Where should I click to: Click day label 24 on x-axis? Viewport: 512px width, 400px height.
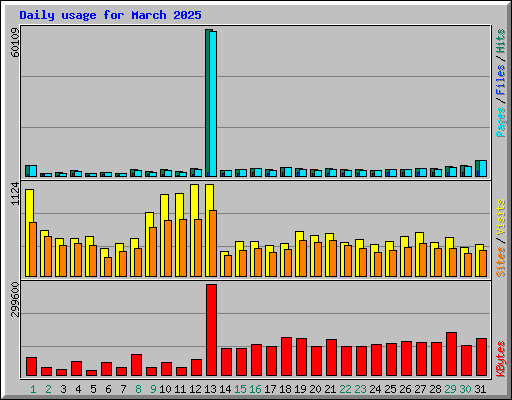coord(375,389)
